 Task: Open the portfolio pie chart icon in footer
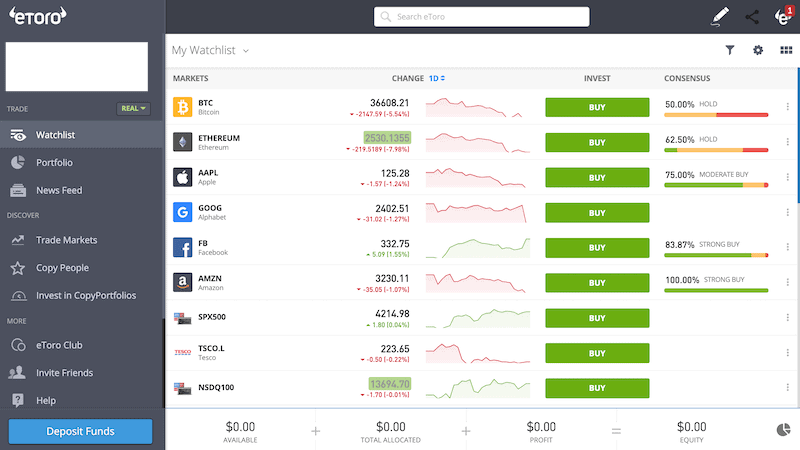(783, 430)
